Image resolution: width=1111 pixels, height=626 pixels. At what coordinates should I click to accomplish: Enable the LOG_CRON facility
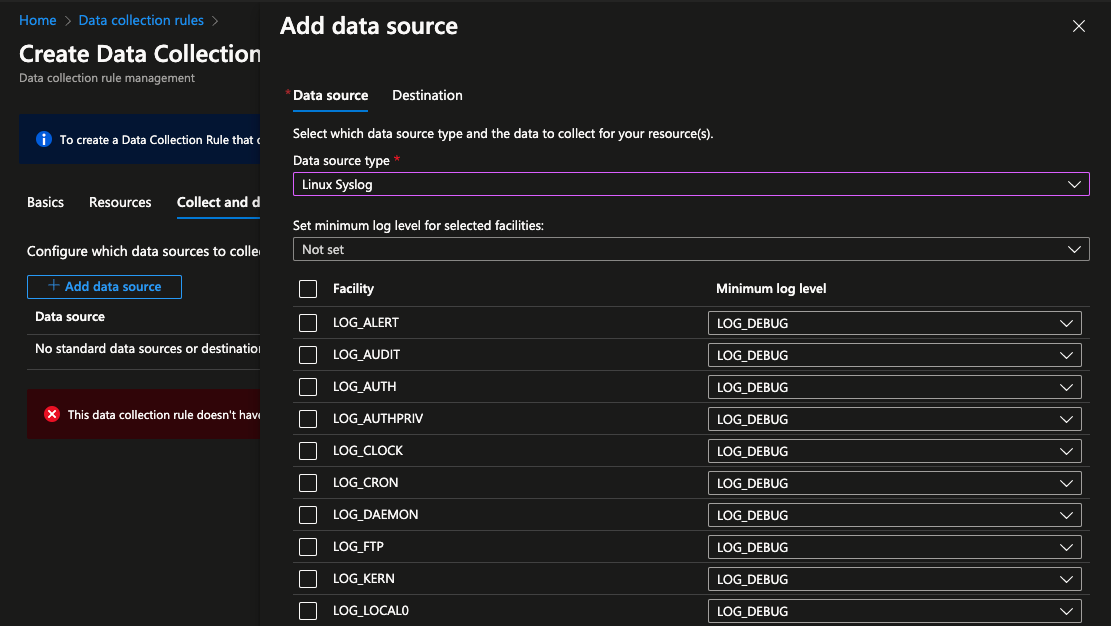tap(308, 482)
